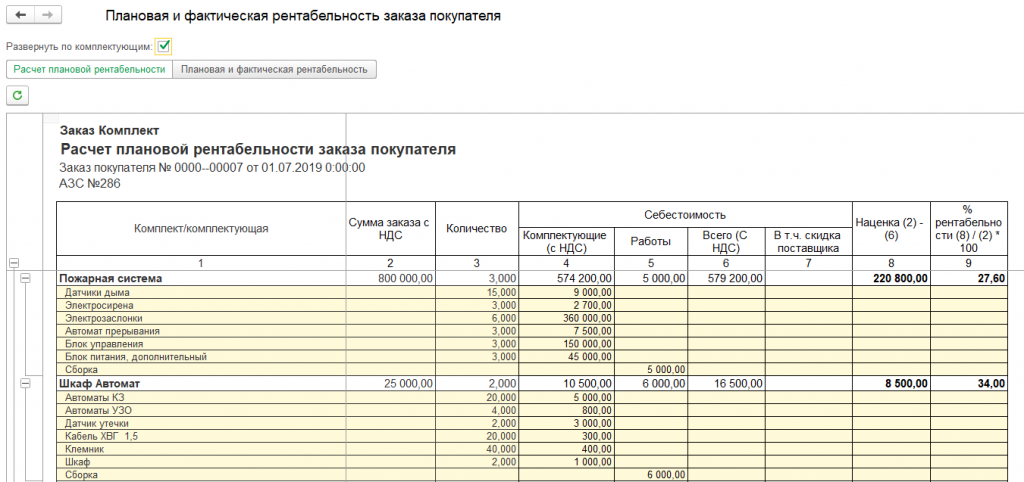The width and height of the screenshot is (1024, 482).
Task: Click 'Всего (С НДС)' column header
Action: (726, 241)
